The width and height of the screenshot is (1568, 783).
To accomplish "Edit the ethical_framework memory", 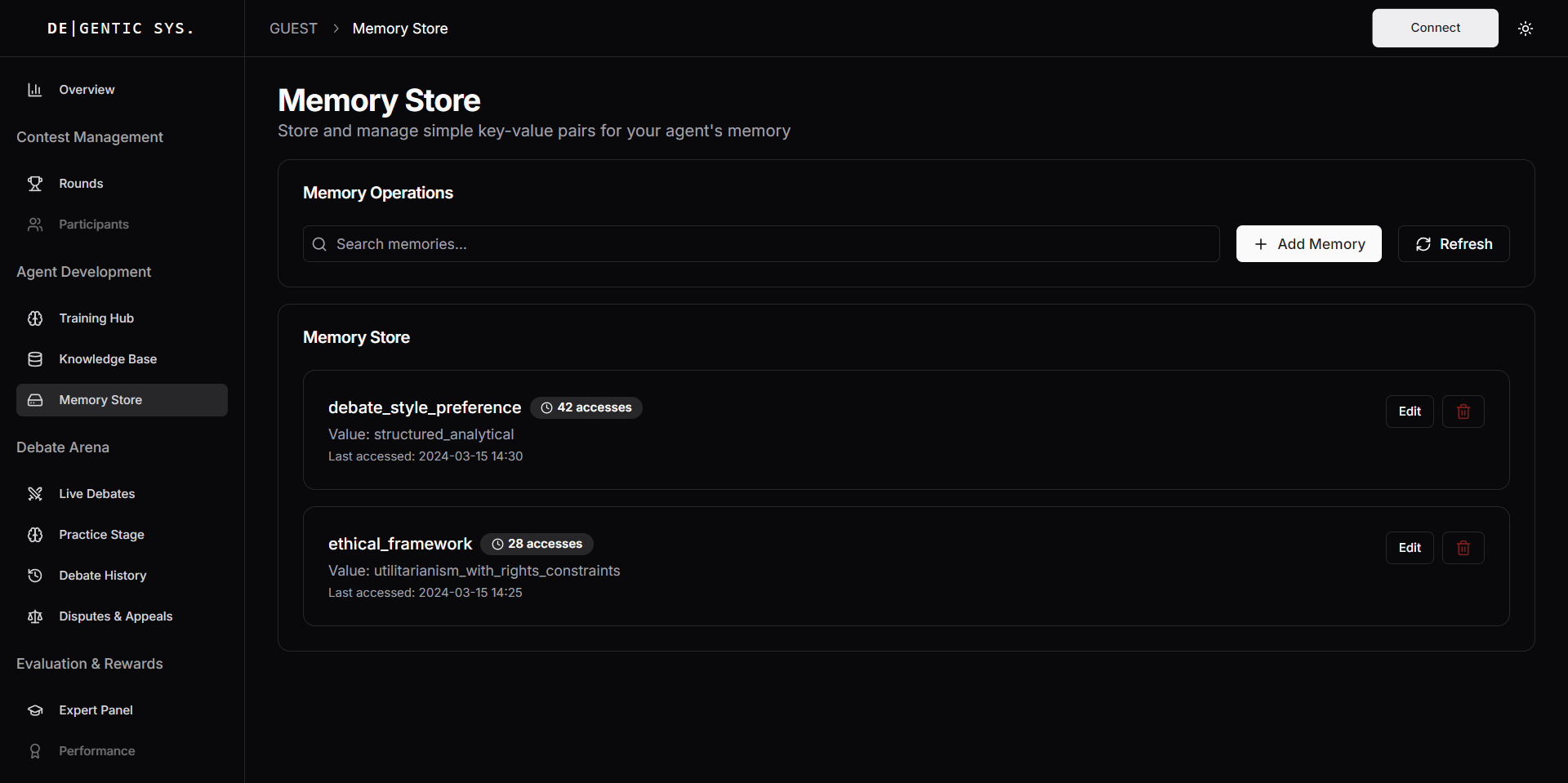I will coord(1409,548).
